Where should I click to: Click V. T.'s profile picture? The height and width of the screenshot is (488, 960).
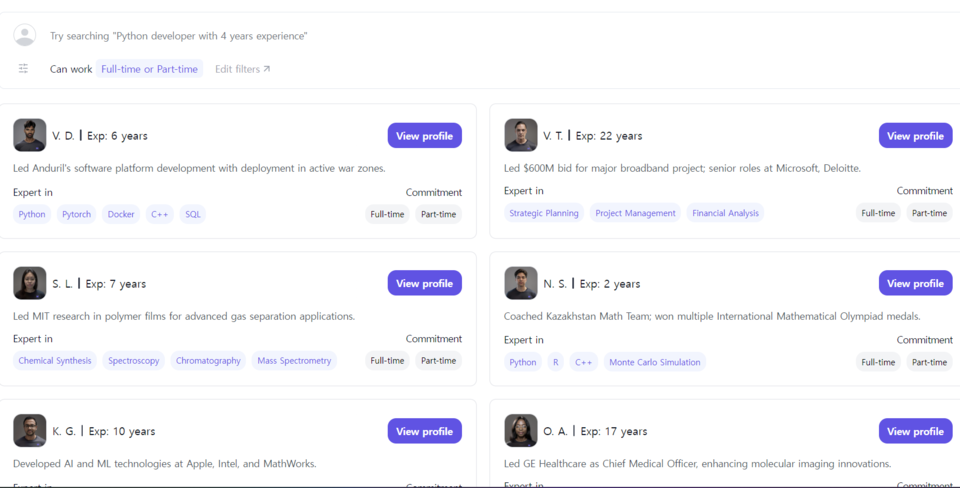(x=521, y=135)
